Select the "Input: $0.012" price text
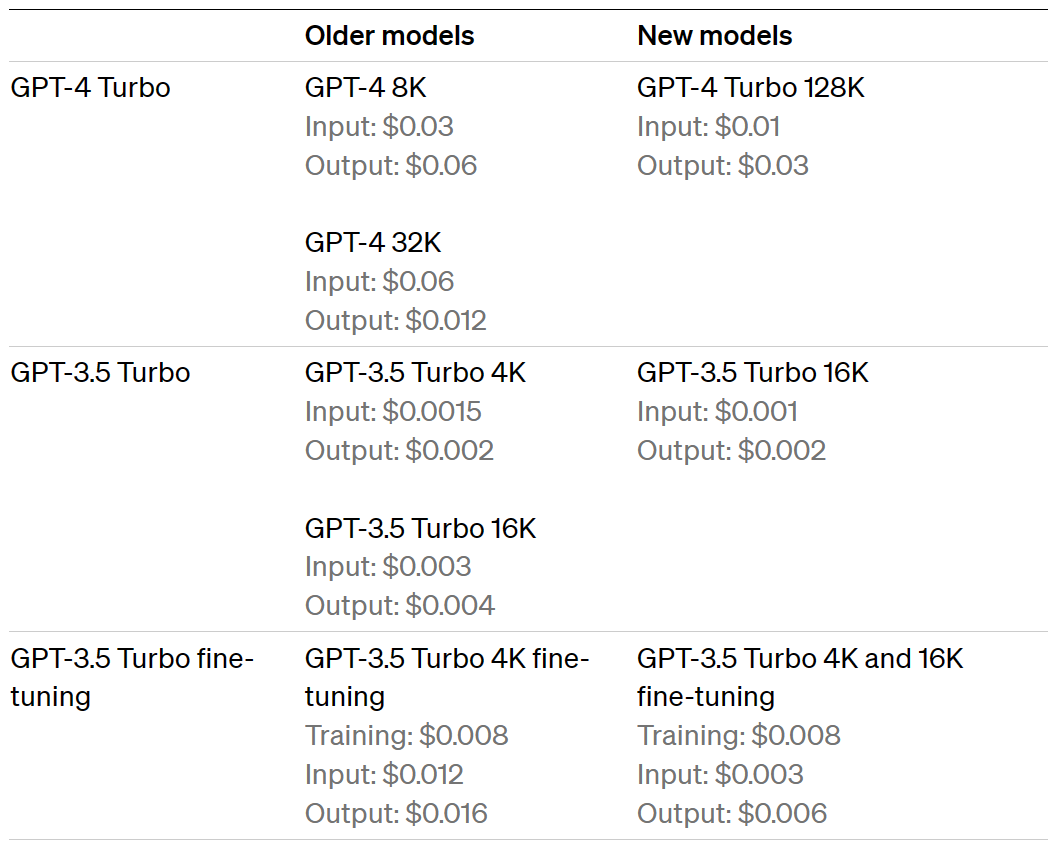This screenshot has height=849, width=1057. [384, 775]
